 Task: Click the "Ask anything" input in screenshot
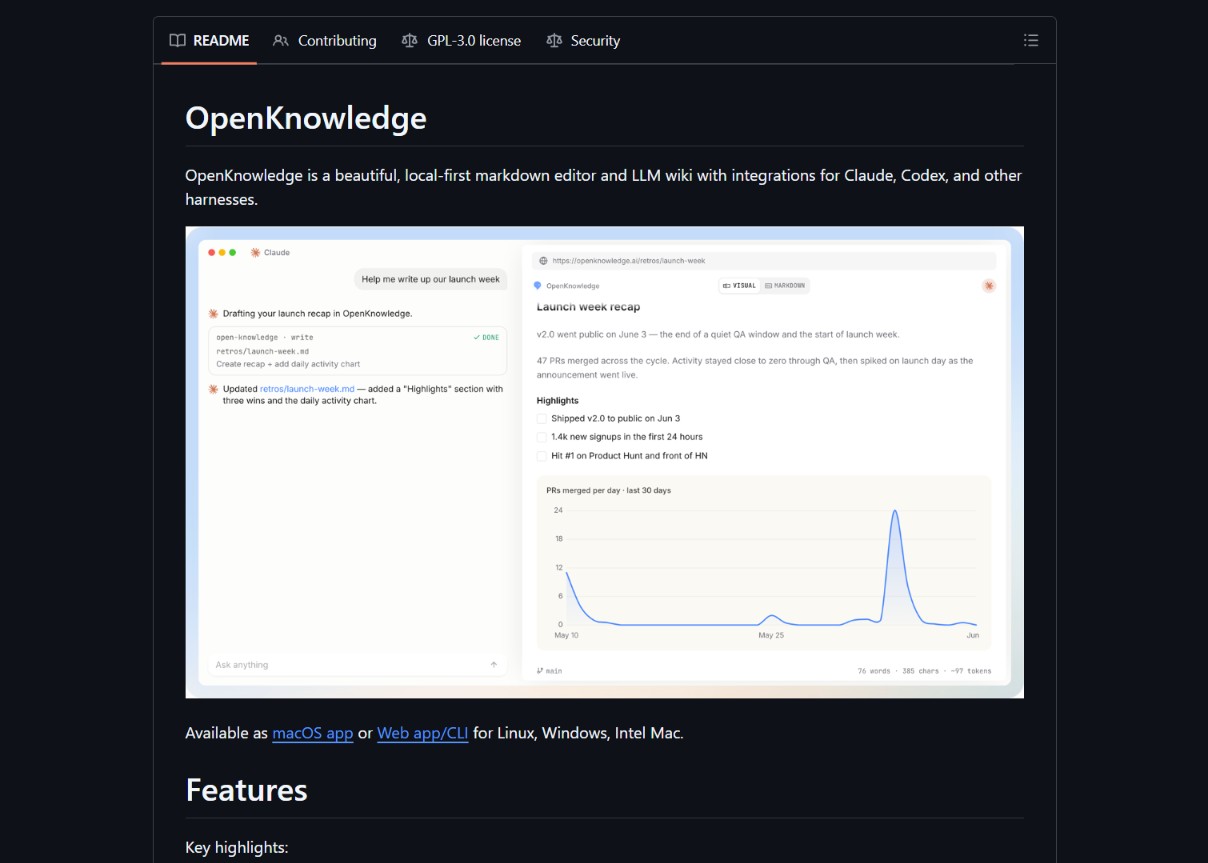[x=357, y=665]
